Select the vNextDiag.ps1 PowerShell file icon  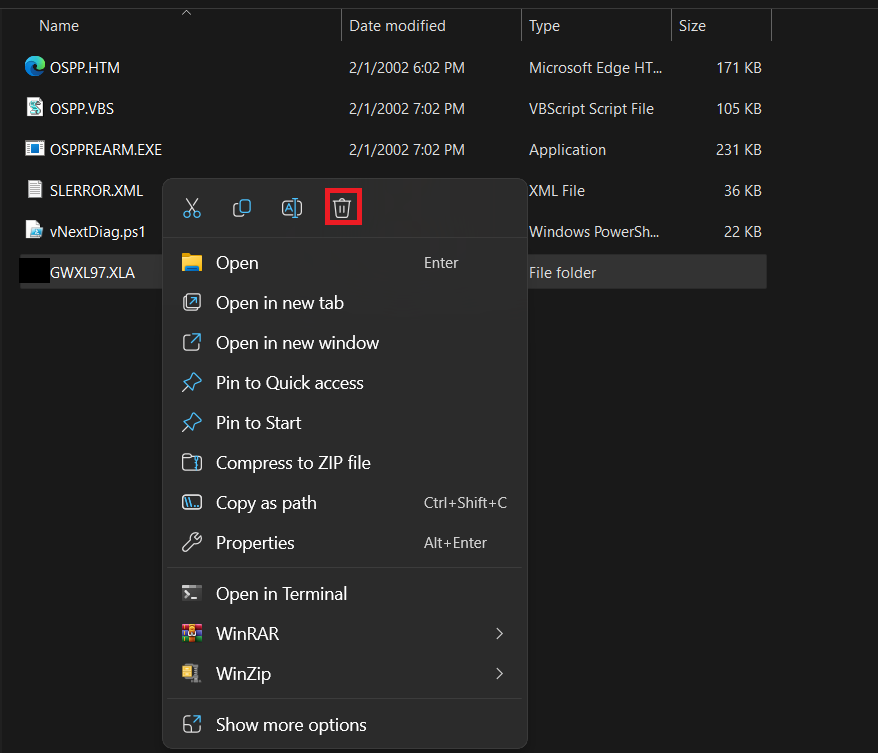[x=35, y=230]
